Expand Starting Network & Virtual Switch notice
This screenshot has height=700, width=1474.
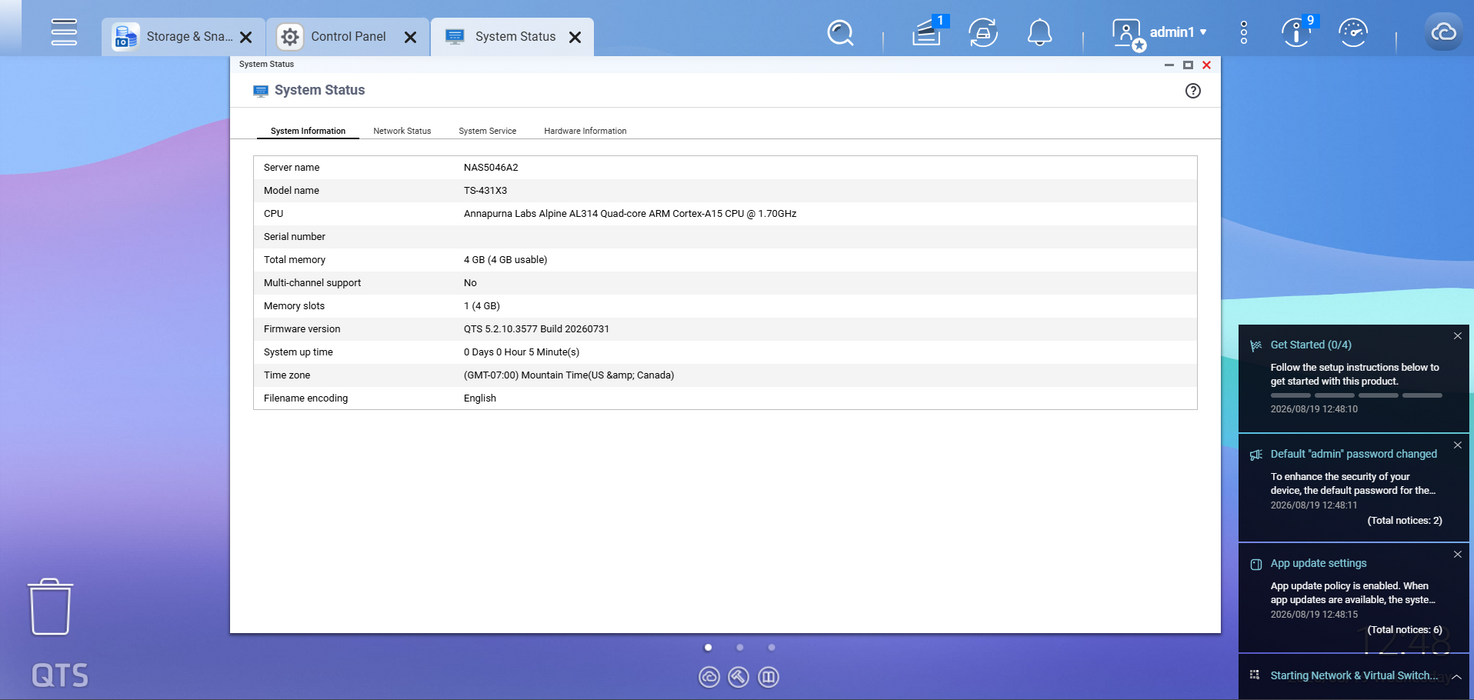[x=1457, y=677]
